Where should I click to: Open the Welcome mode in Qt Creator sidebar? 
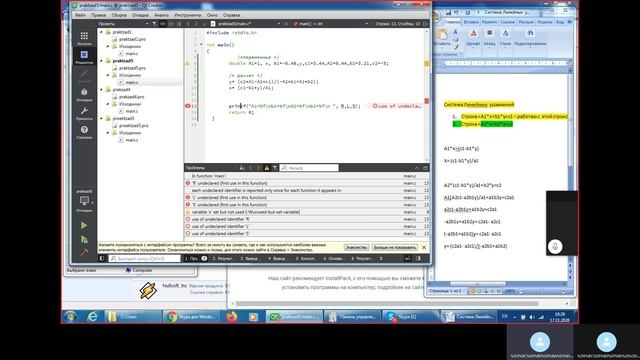pos(84,38)
